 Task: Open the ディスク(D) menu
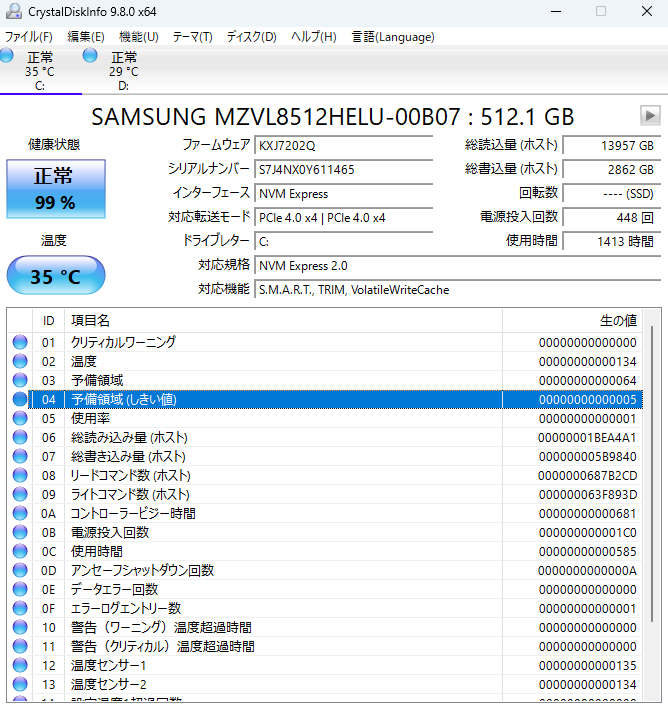tap(252, 37)
